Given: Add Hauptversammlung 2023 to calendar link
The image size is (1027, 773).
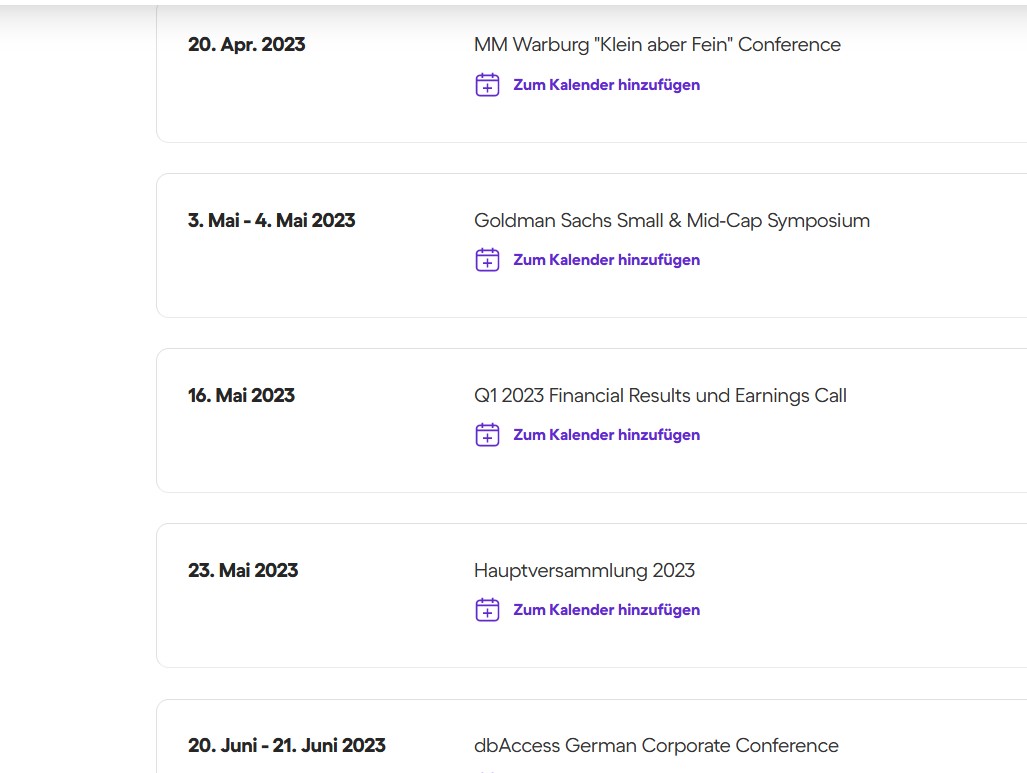Looking at the screenshot, I should click(606, 610).
